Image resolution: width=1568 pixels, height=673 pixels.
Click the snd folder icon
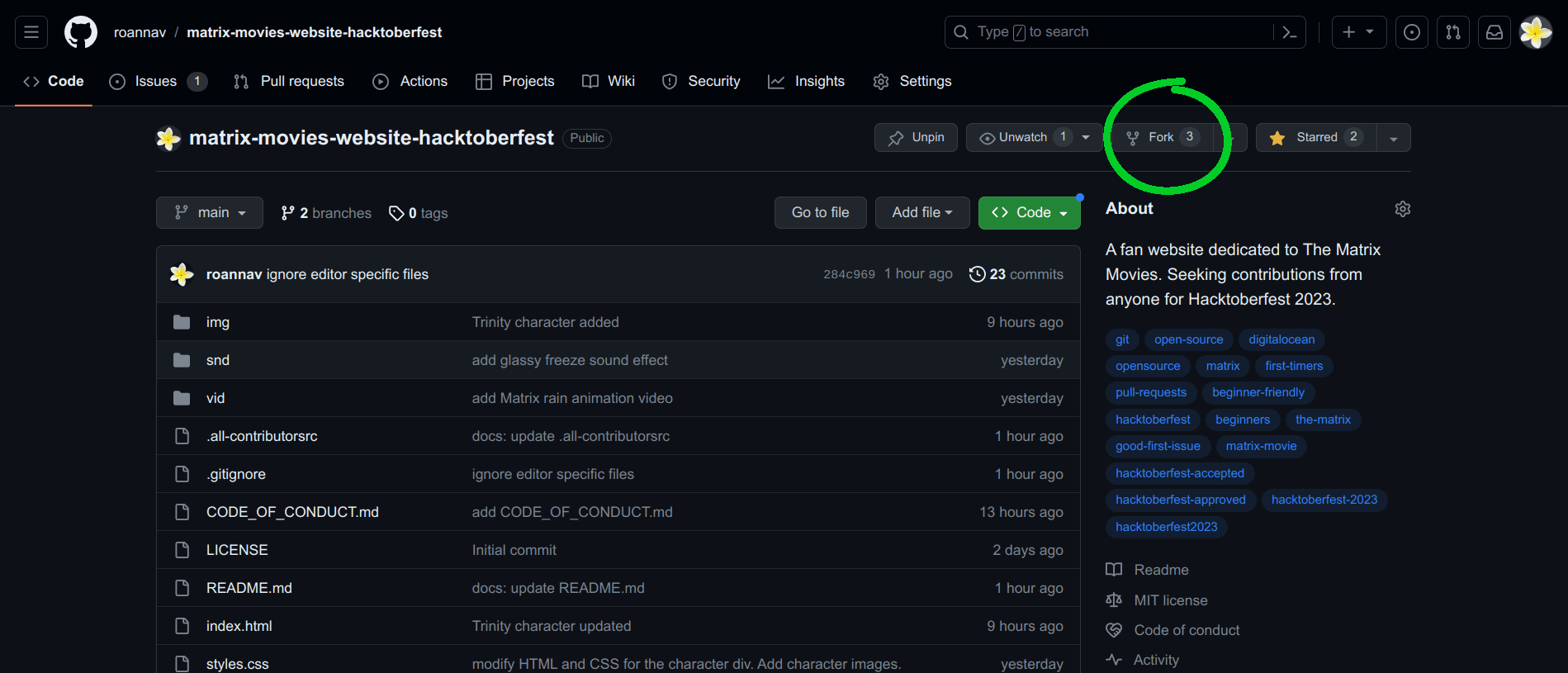[182, 360]
